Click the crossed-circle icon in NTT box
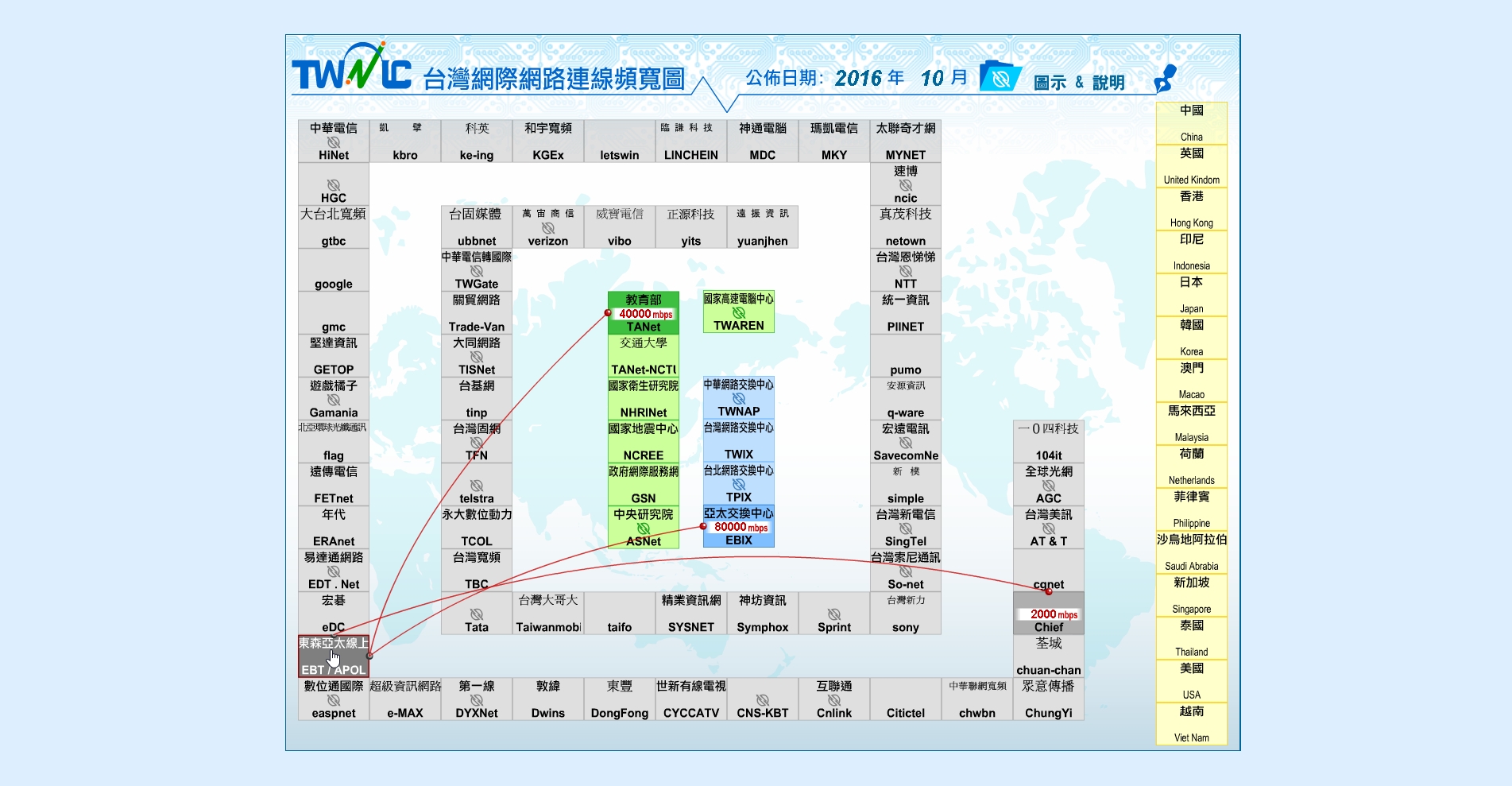The height and width of the screenshot is (786, 1512). click(906, 271)
